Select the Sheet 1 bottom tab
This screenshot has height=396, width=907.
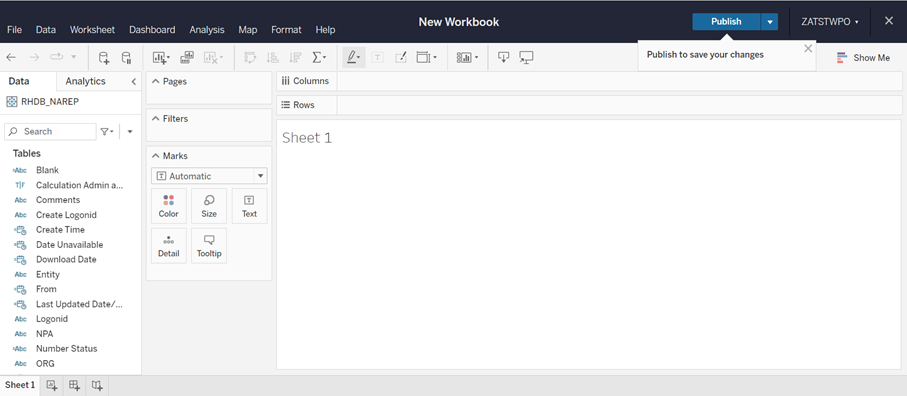[20, 385]
